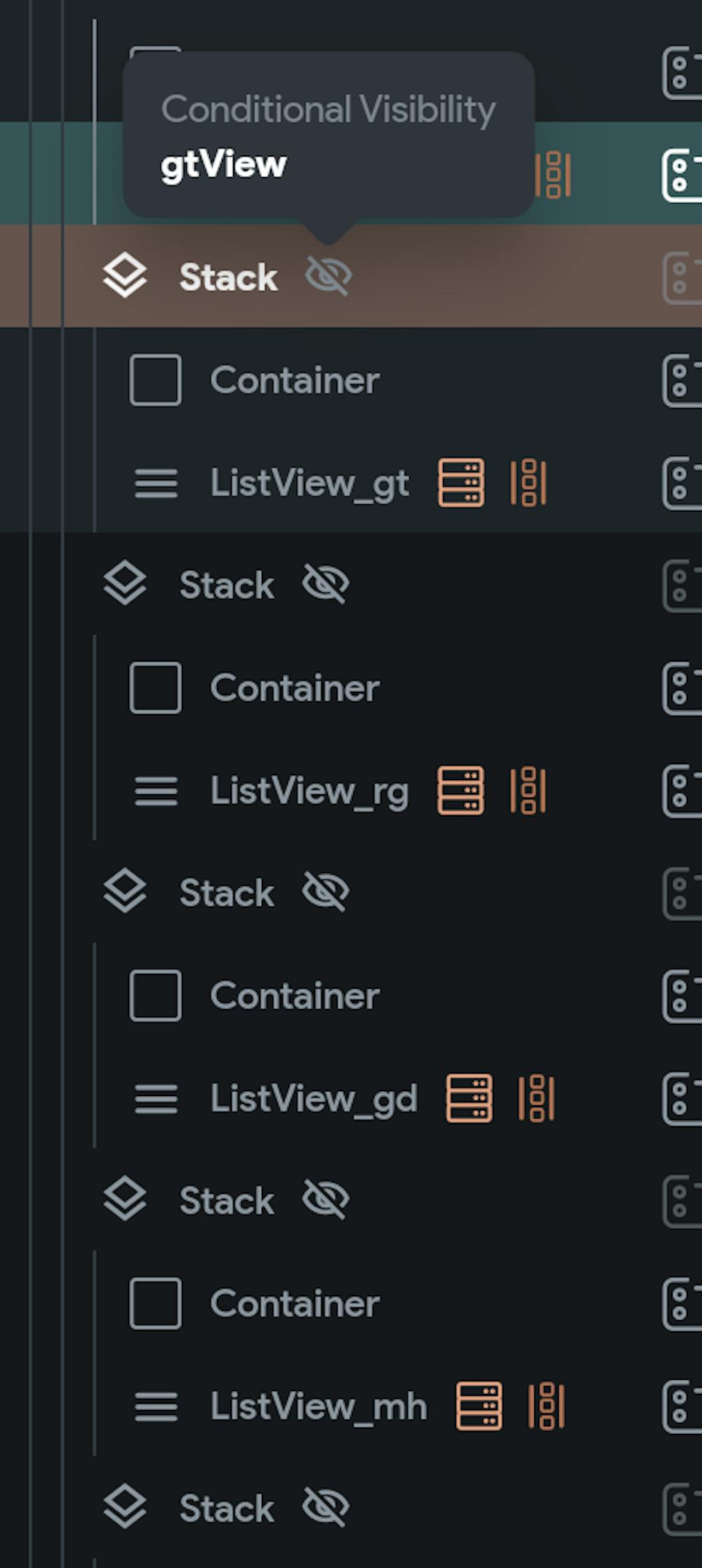This screenshot has width=702, height=1568.
Task: Select the ListView_rg tree item
Action: tap(309, 791)
